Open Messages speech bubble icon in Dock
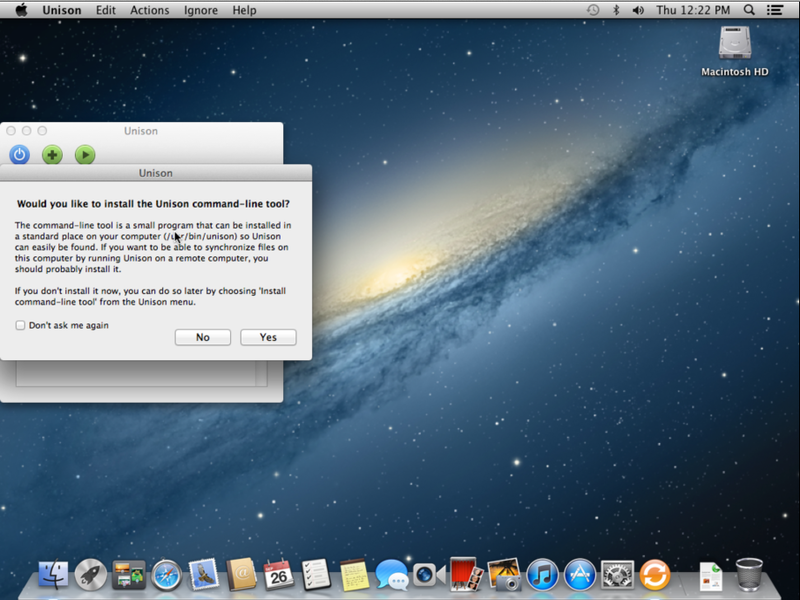 (x=391, y=574)
